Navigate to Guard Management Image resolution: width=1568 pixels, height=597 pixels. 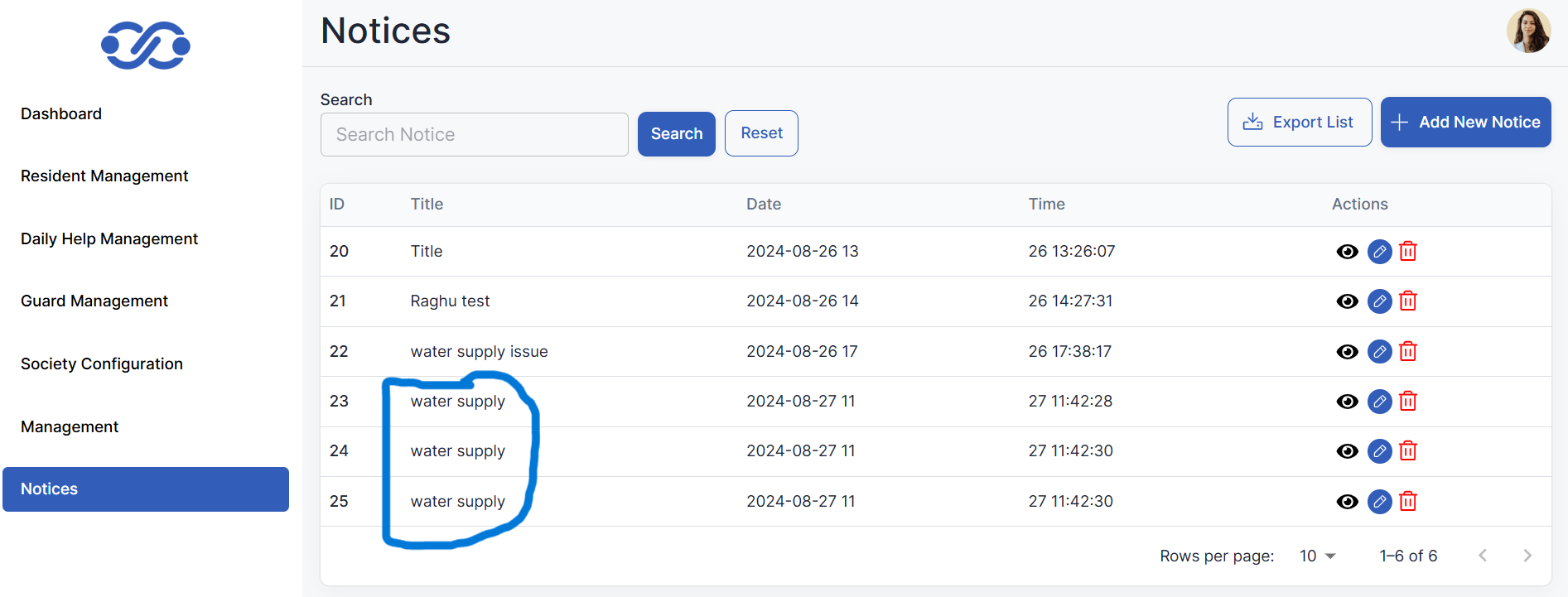point(94,301)
